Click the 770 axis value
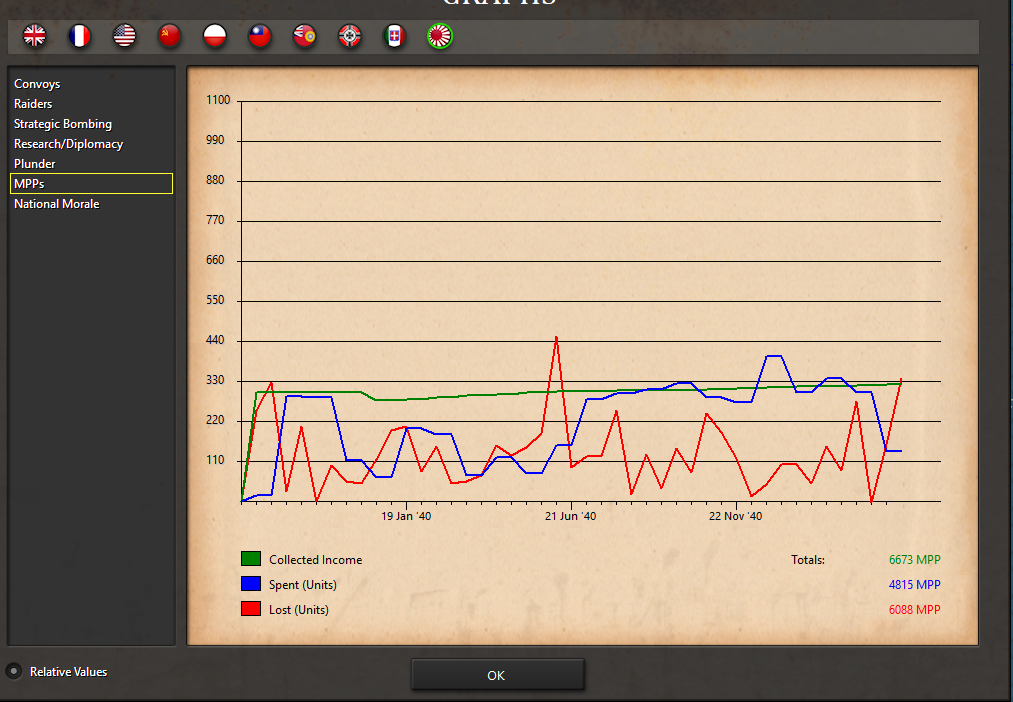The image size is (1013, 702). tap(215, 220)
